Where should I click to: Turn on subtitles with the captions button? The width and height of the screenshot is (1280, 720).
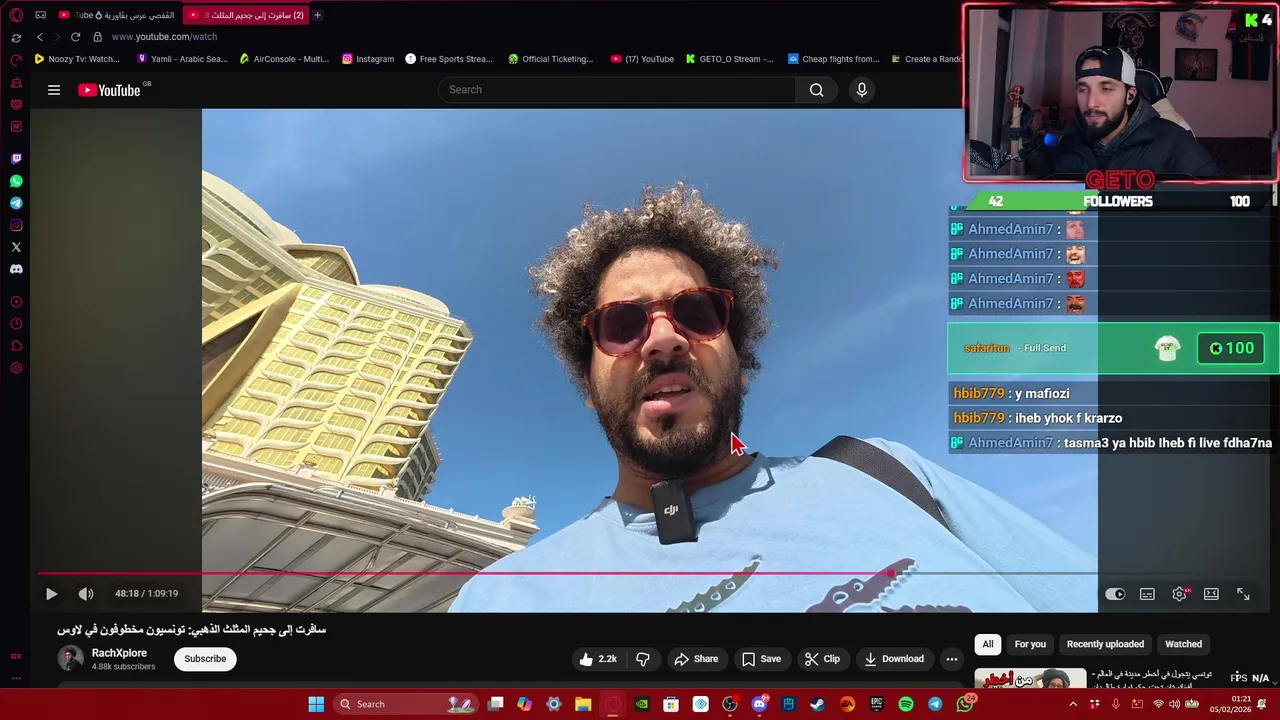click(1147, 594)
